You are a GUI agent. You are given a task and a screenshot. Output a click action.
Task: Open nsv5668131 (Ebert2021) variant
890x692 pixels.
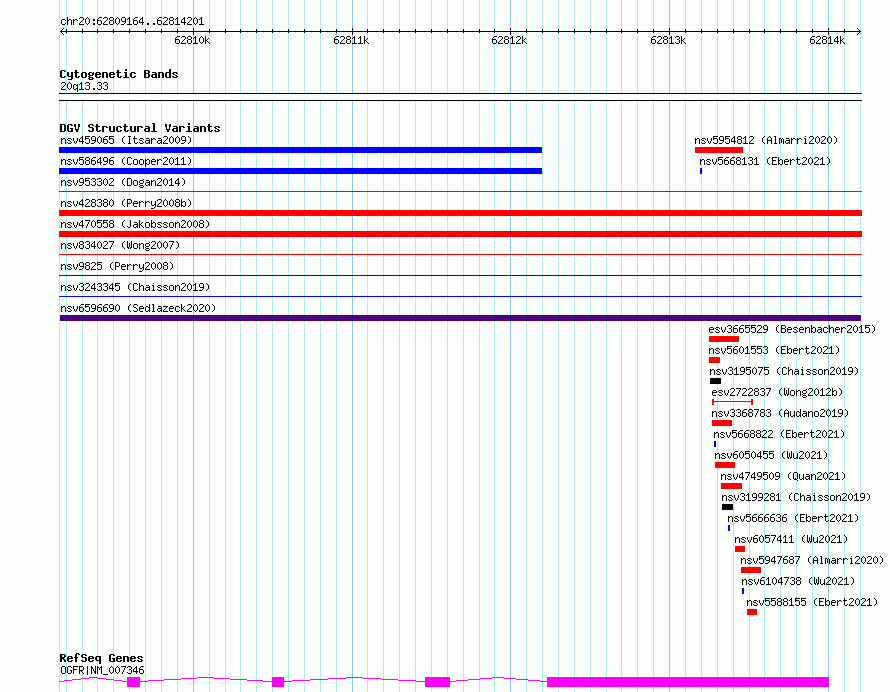pos(765,161)
